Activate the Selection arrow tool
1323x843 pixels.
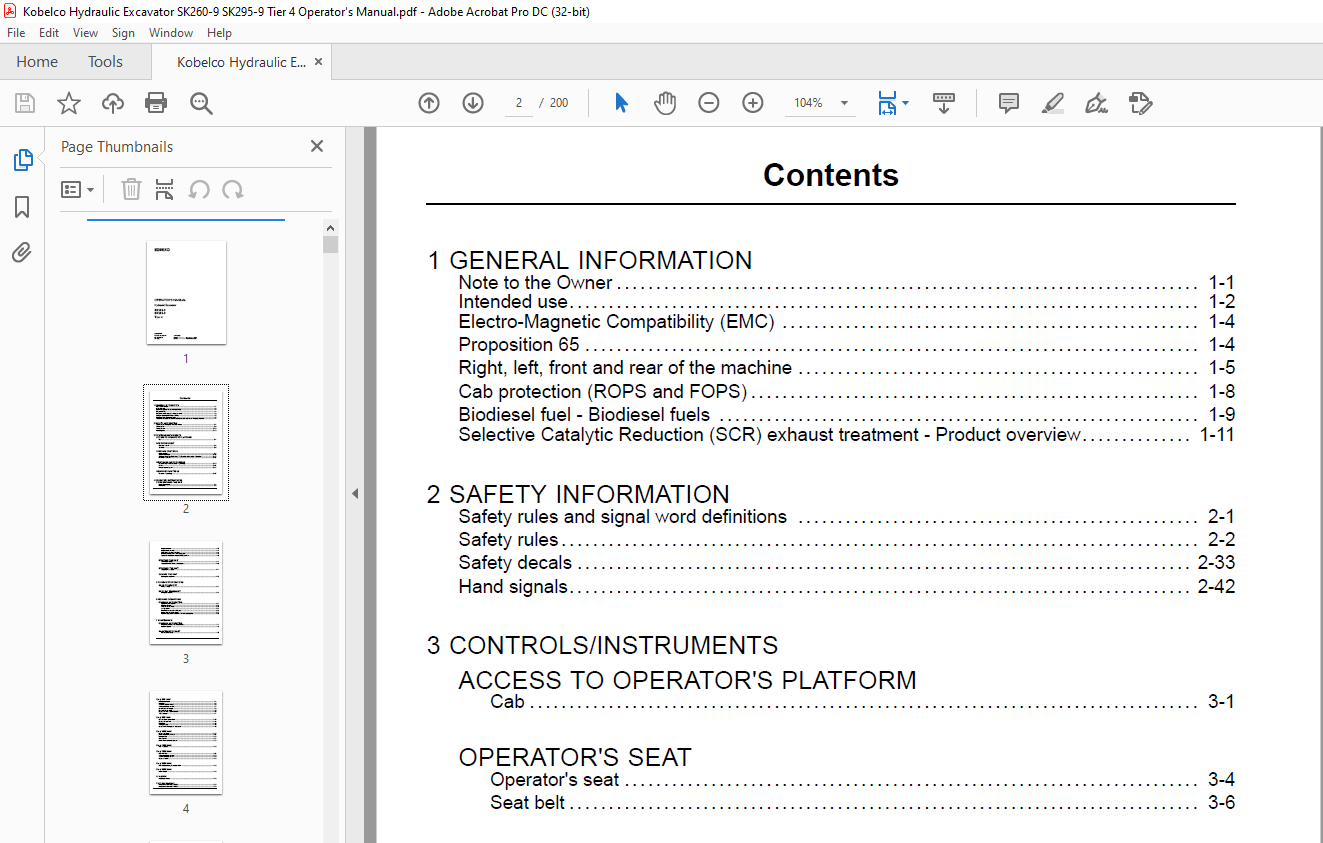(621, 103)
